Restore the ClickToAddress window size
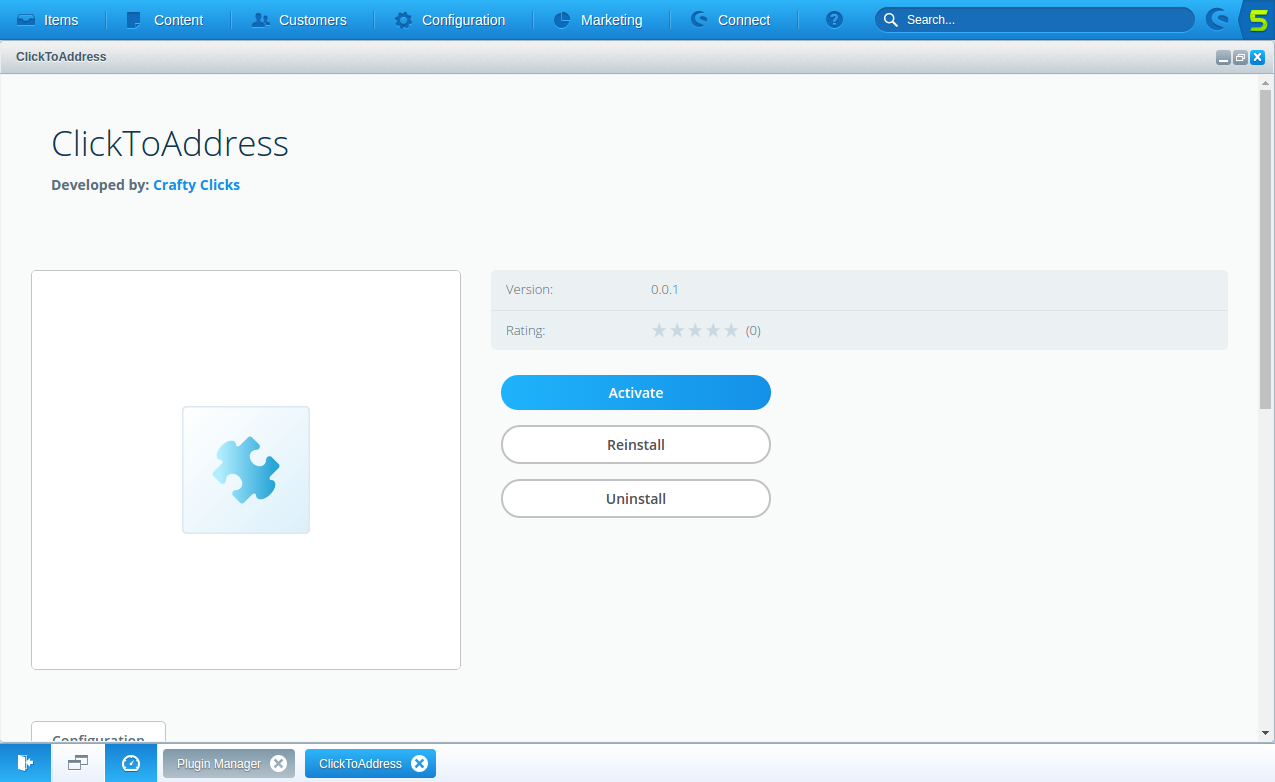 (x=1240, y=58)
